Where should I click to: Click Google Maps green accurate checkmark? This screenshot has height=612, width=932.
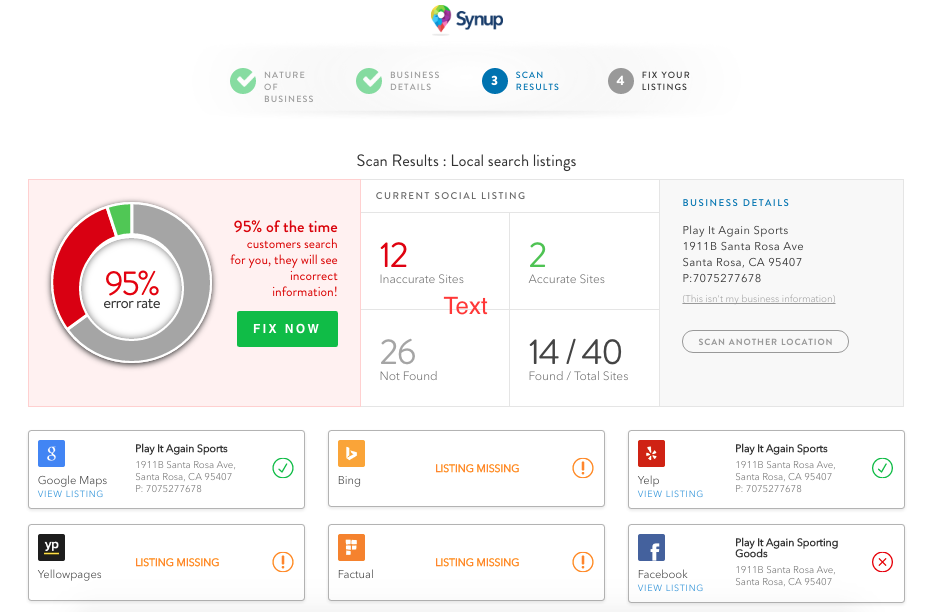click(283, 468)
